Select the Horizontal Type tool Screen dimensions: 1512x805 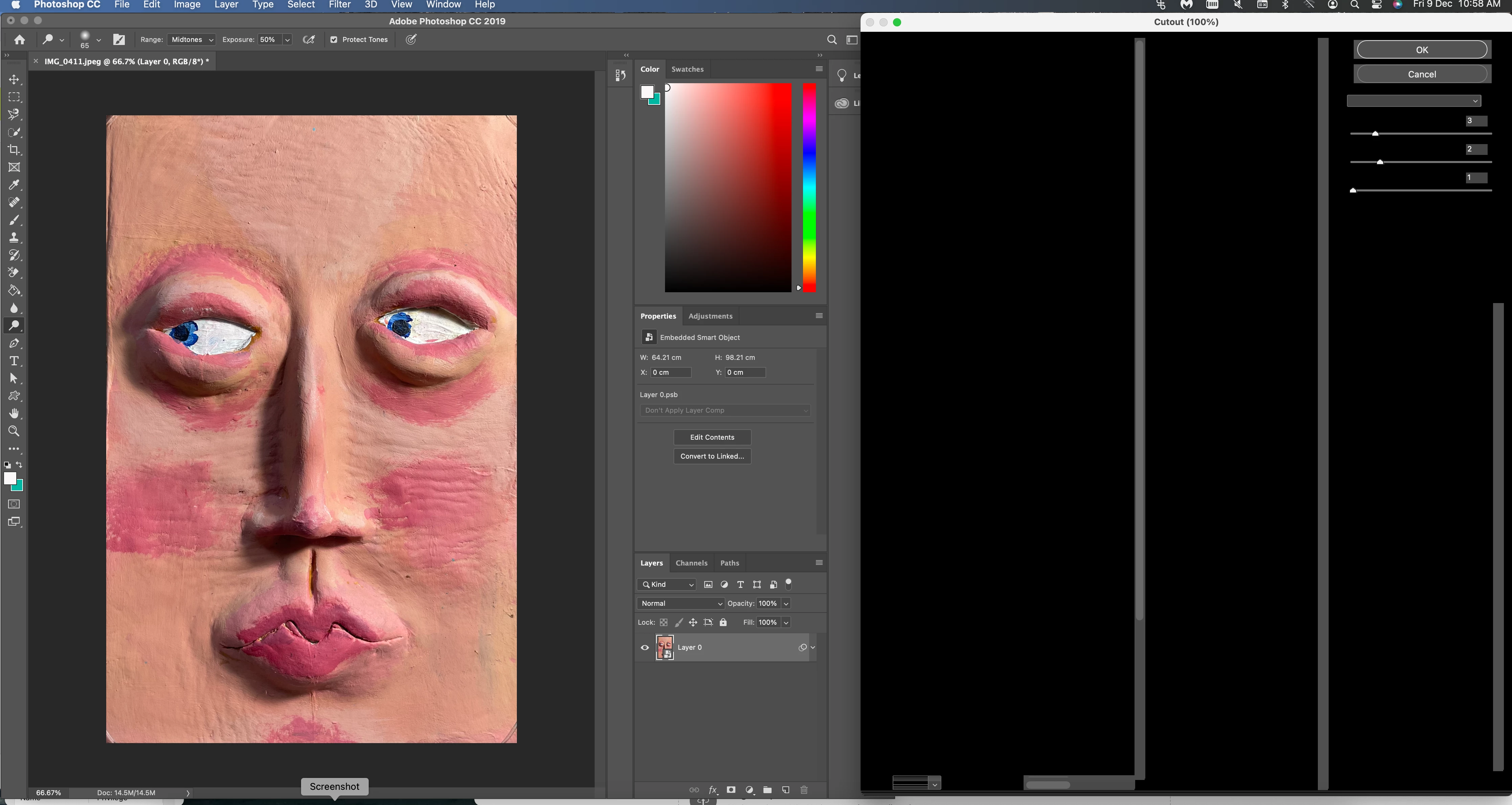pos(14,361)
